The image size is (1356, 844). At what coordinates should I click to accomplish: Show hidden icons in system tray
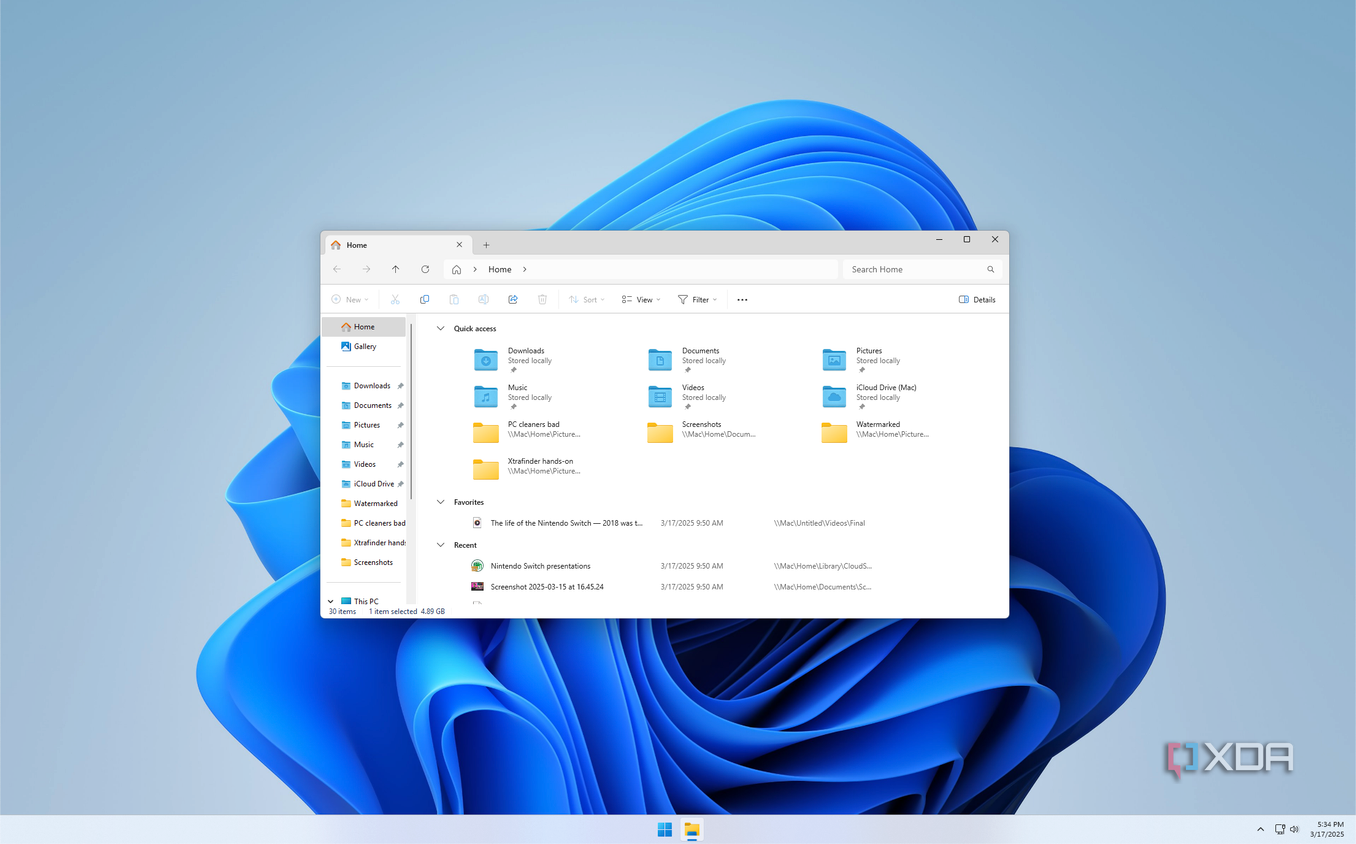(1260, 829)
